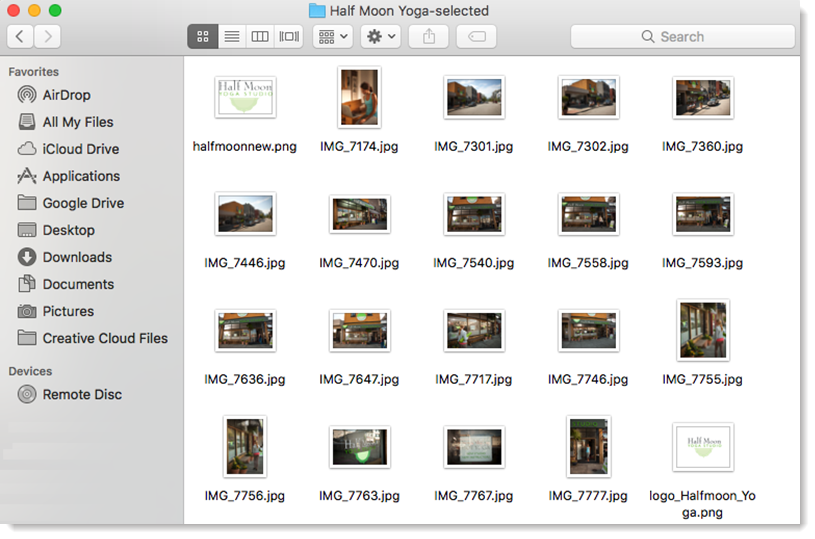
Task: Select the IMG_7755.jpg thumbnail
Action: tap(703, 330)
